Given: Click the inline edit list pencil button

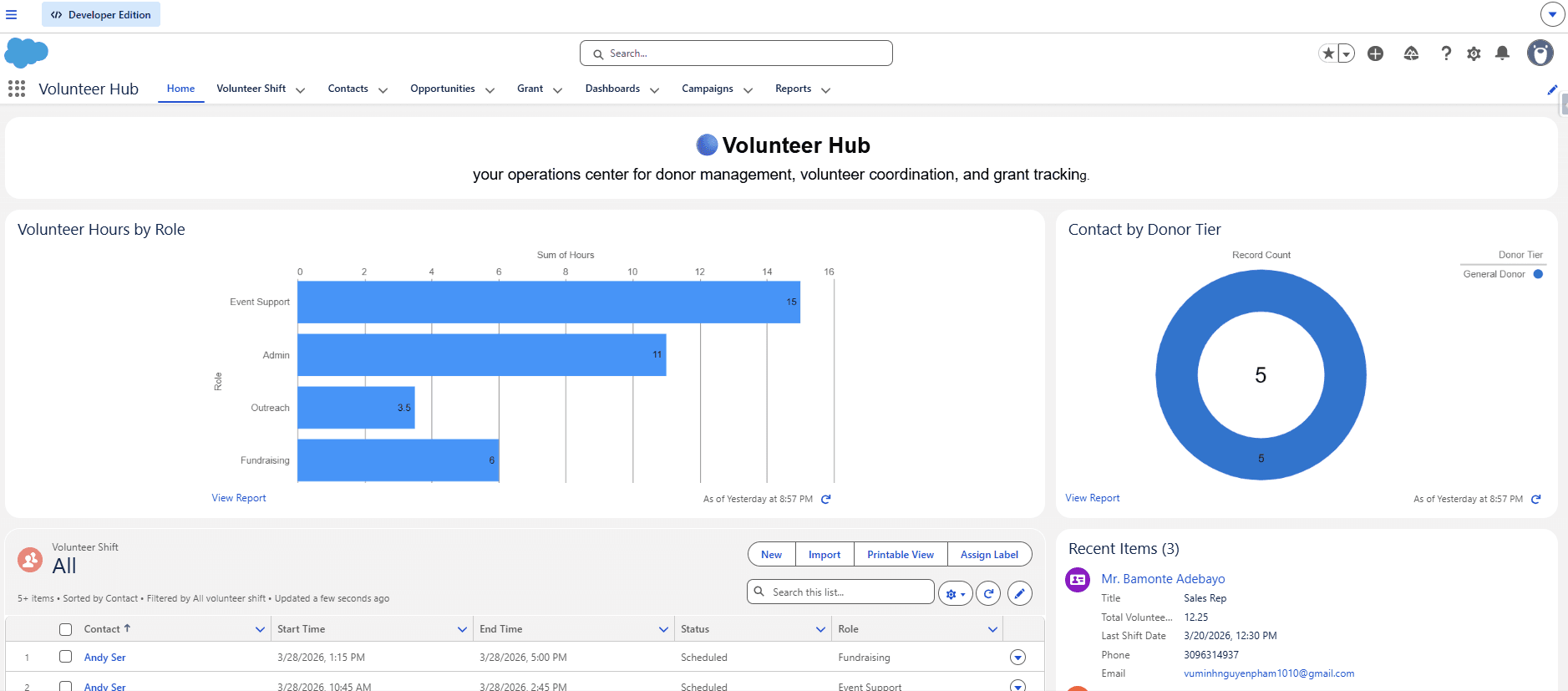Looking at the screenshot, I should pyautogui.click(x=1019, y=593).
